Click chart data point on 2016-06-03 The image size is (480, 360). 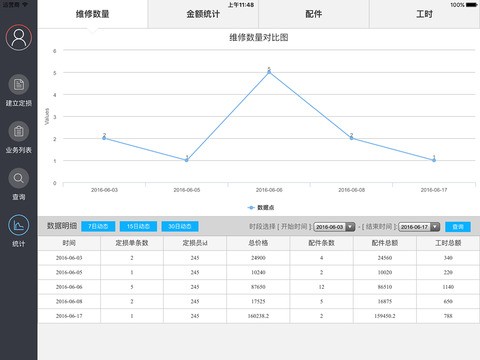pyautogui.click(x=104, y=138)
